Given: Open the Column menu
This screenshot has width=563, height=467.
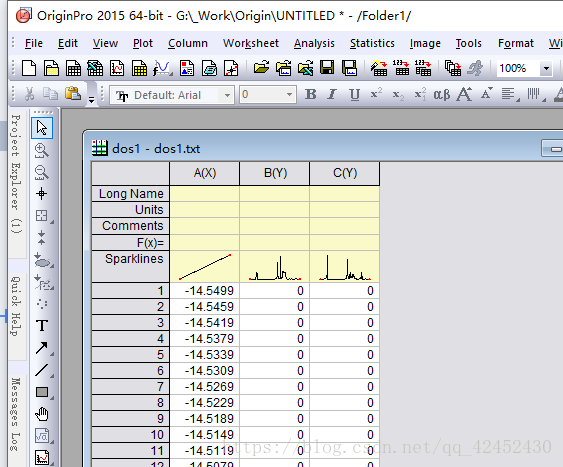Looking at the screenshot, I should [188, 43].
